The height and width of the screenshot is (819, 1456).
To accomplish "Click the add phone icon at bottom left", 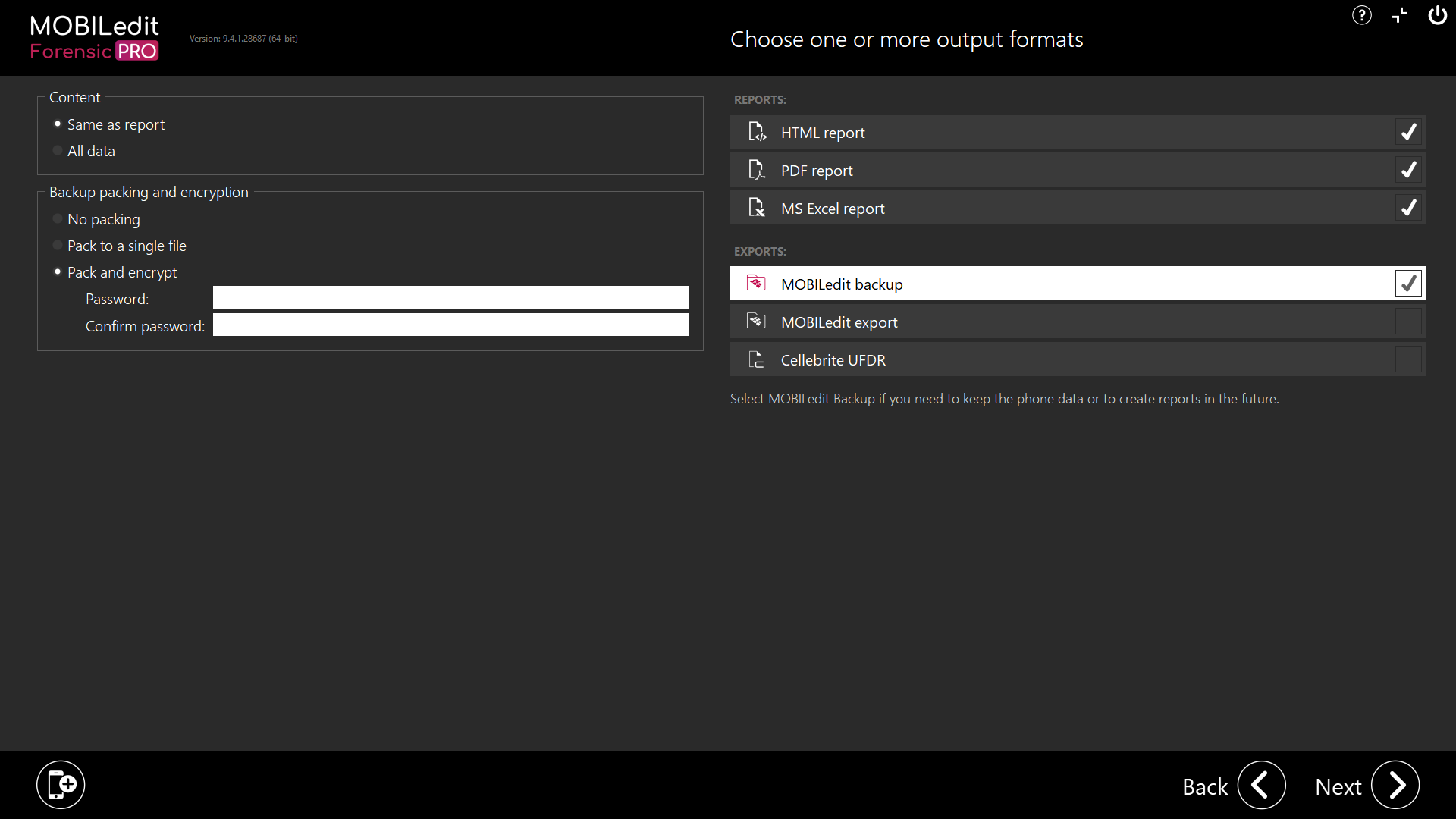I will 61,784.
